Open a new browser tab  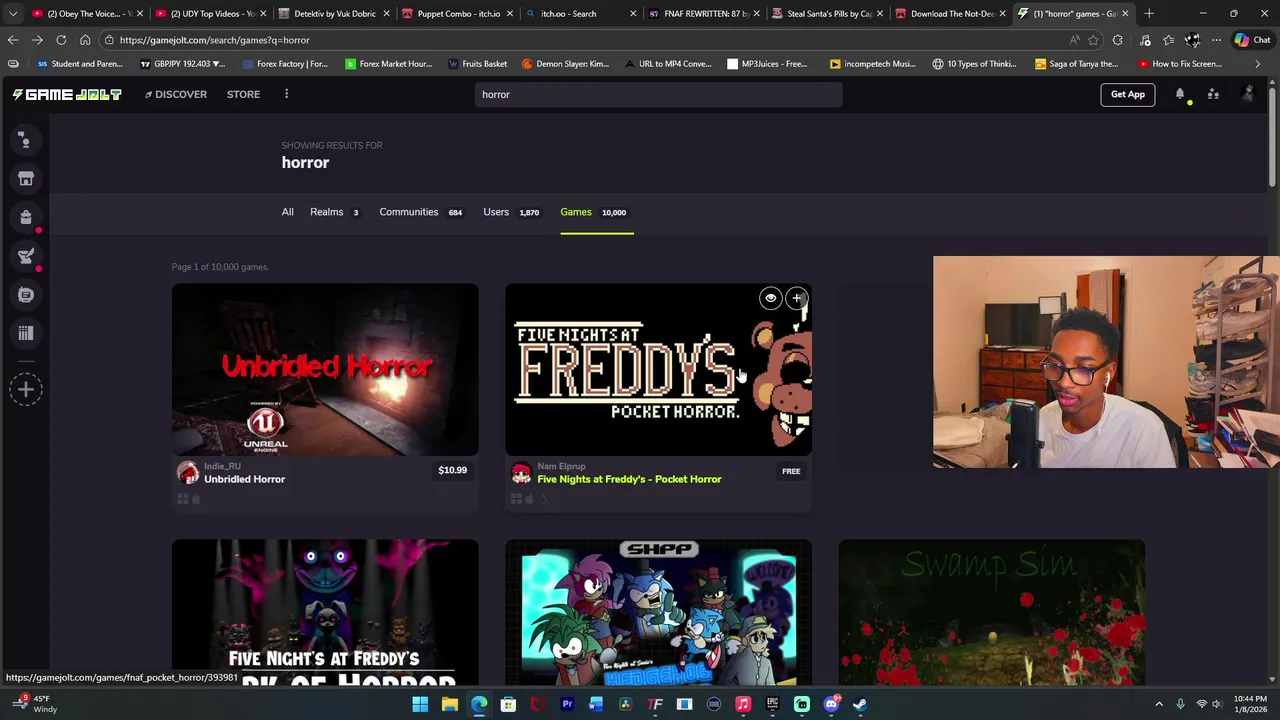coord(1149,14)
